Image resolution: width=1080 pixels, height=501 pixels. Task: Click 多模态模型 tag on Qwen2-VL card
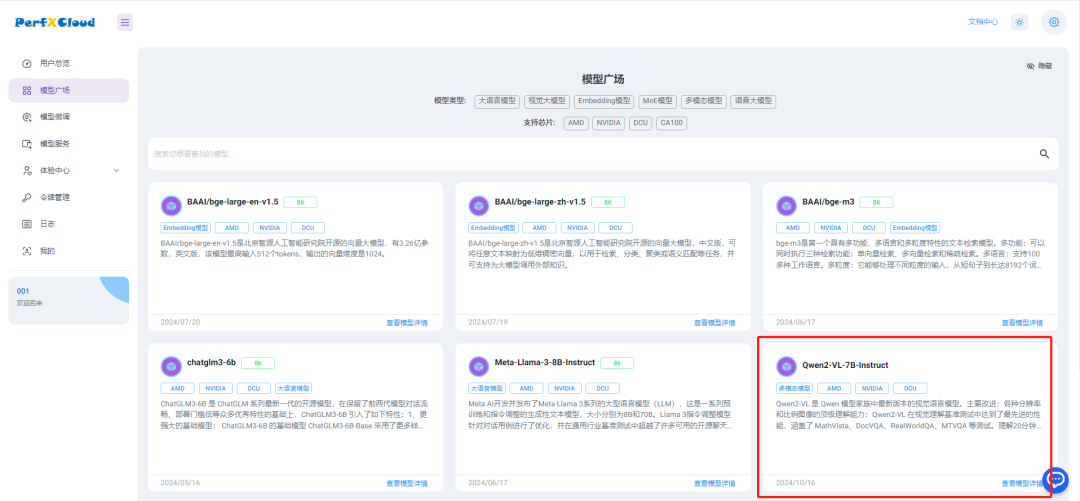794,388
